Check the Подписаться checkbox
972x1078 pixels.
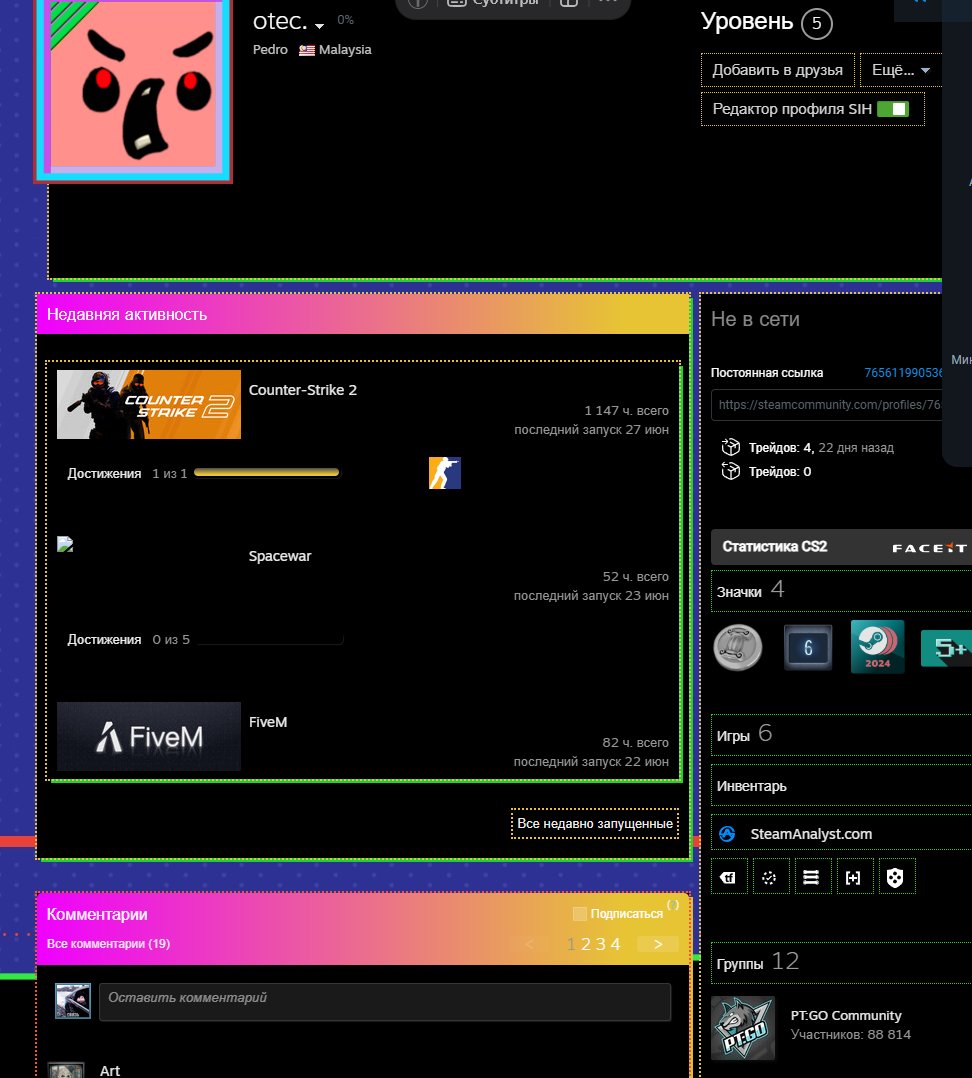(579, 913)
